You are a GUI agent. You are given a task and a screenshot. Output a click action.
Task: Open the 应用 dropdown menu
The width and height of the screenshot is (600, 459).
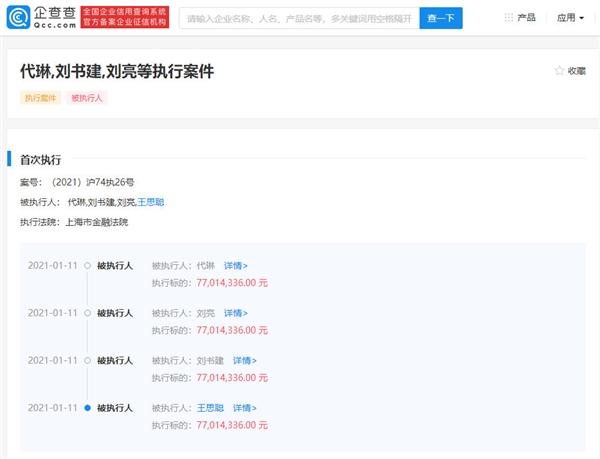click(570, 18)
